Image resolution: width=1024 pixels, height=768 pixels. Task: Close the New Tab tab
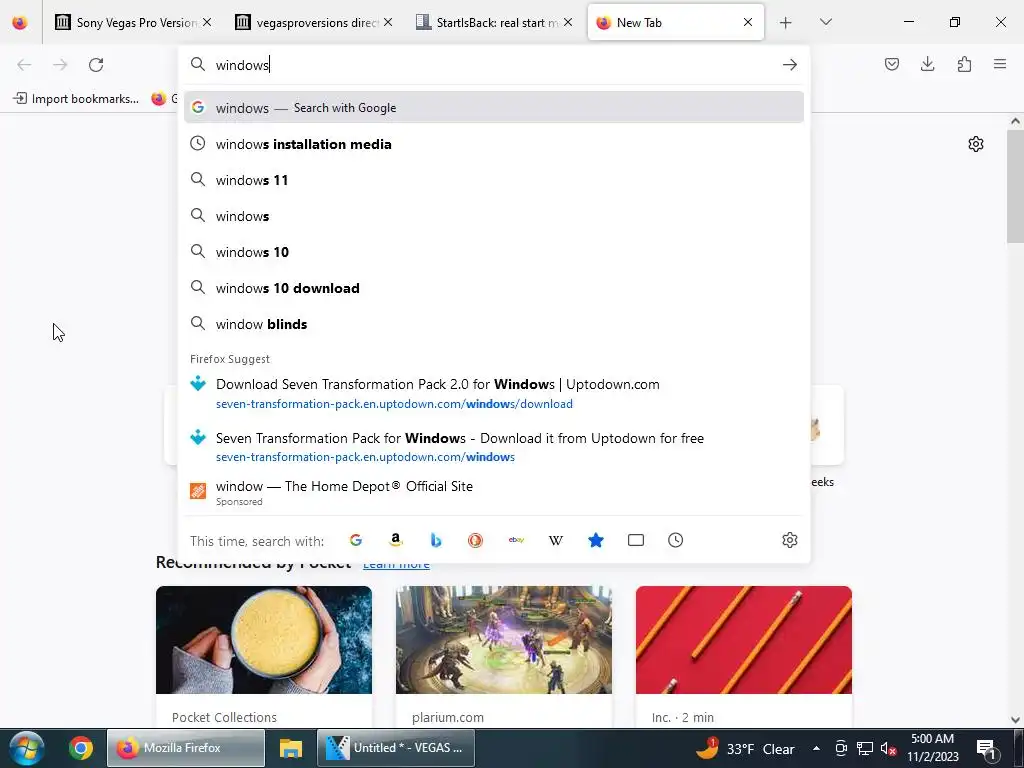[x=748, y=22]
